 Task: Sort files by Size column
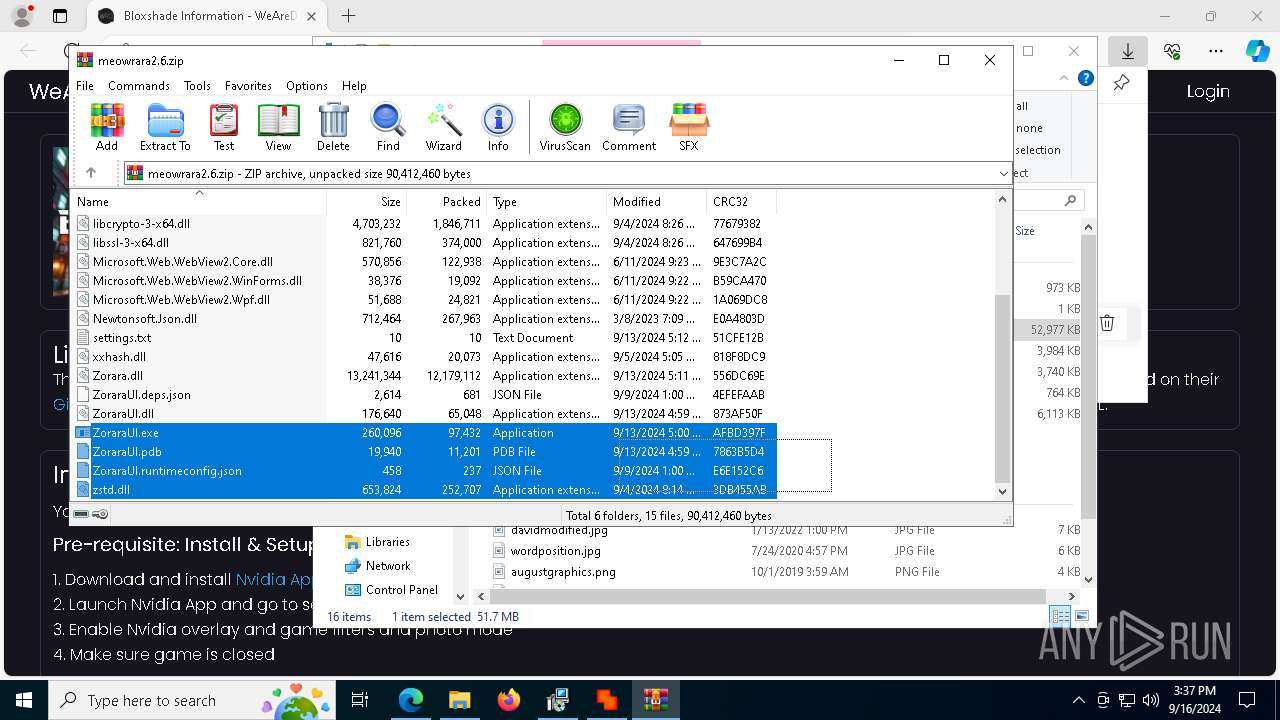366,202
